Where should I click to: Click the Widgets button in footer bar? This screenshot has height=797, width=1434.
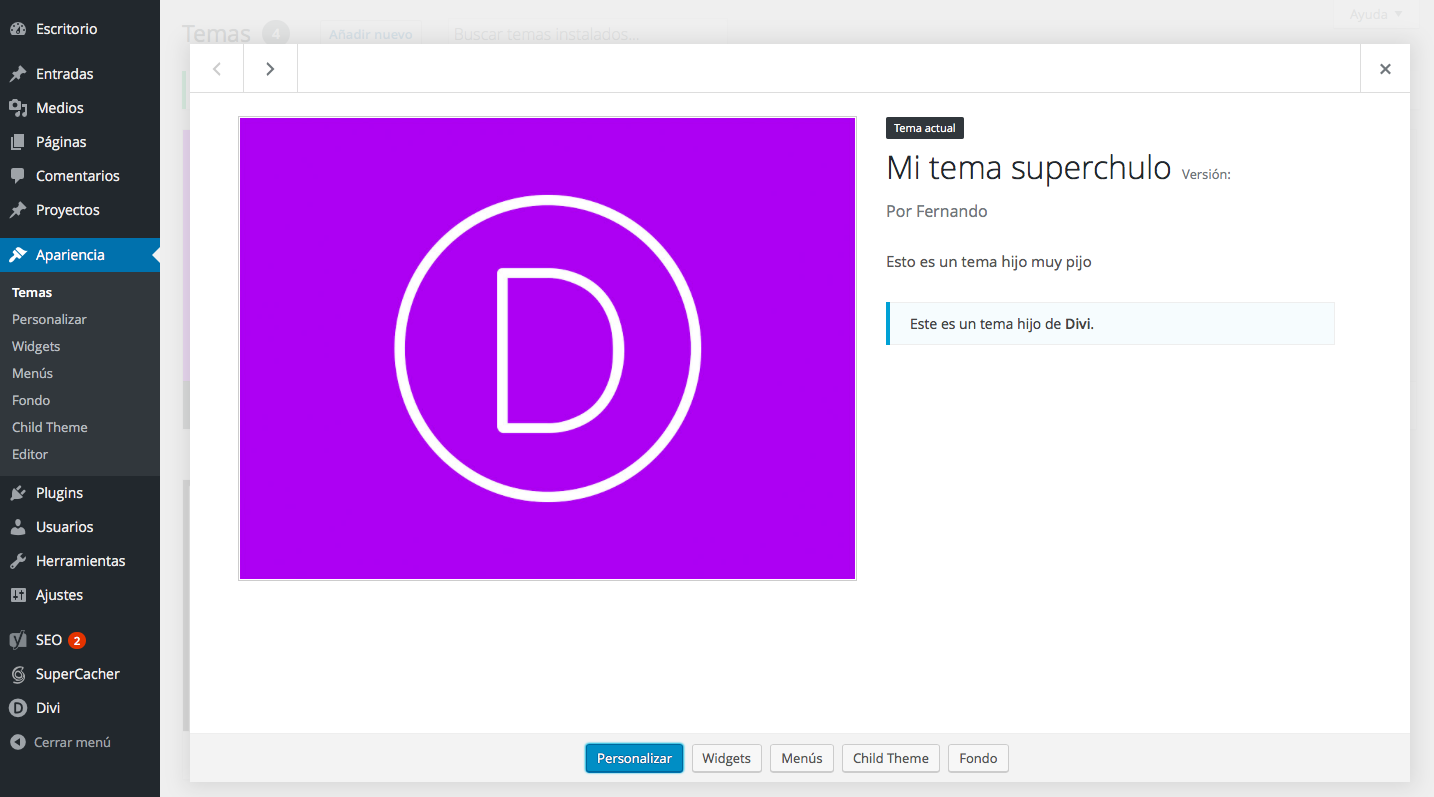click(x=726, y=758)
